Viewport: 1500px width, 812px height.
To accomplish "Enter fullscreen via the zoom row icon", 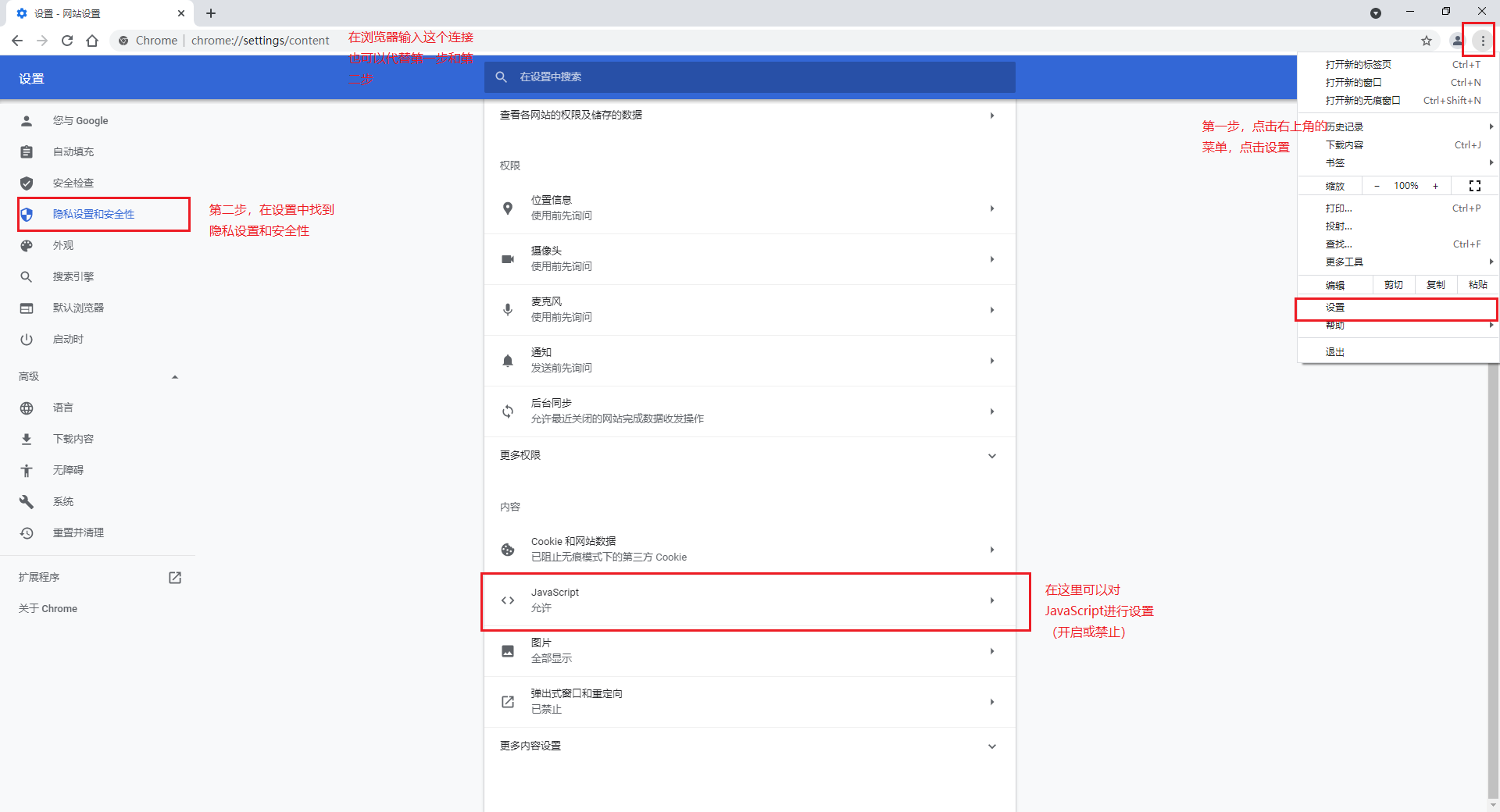I will click(x=1475, y=186).
